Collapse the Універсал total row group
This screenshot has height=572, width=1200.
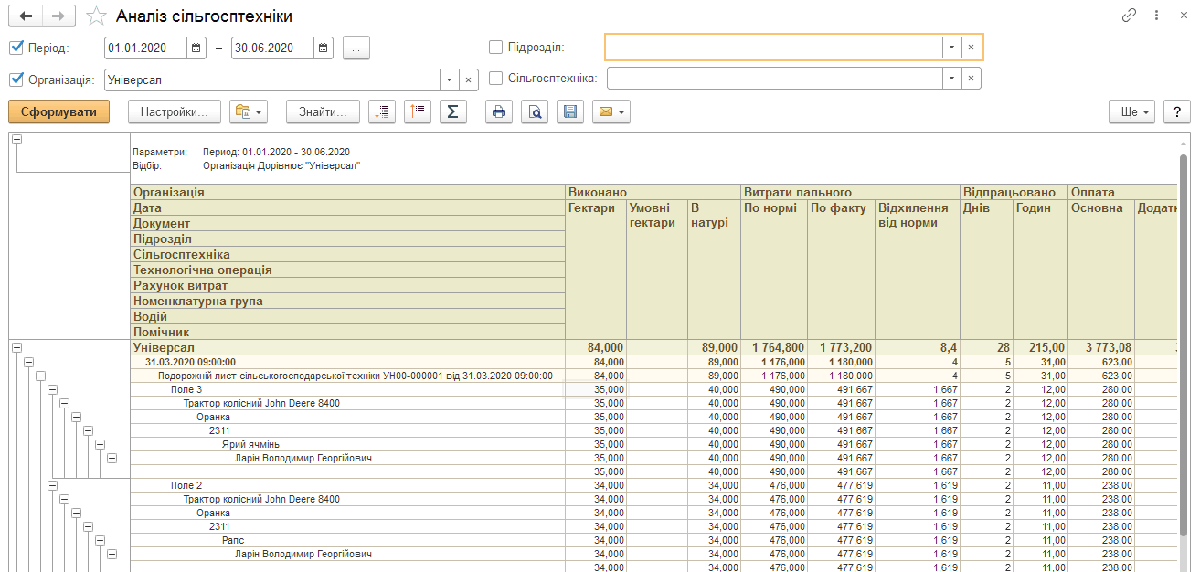[x=17, y=347]
